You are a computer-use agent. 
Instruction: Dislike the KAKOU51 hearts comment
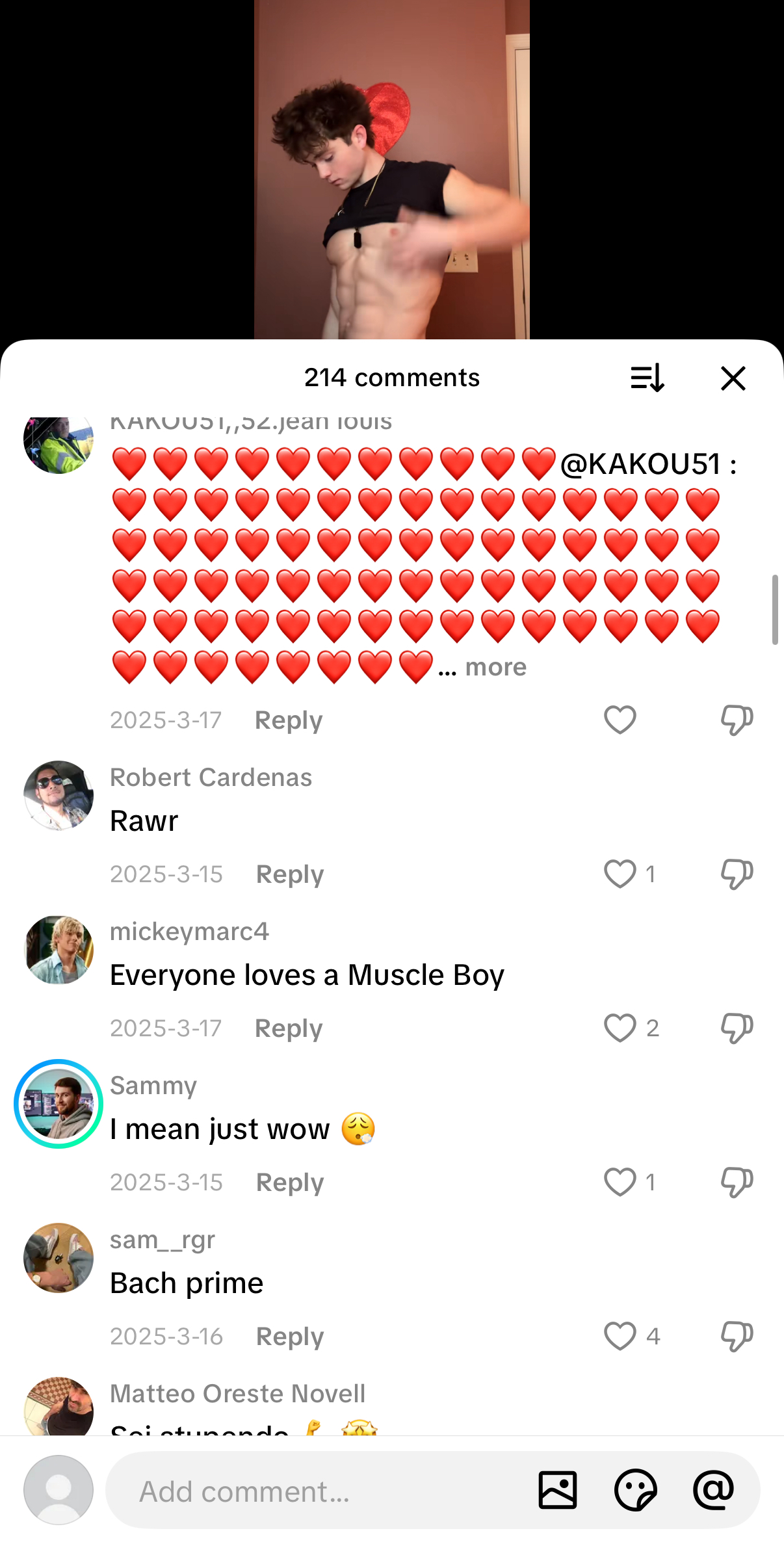(x=737, y=720)
